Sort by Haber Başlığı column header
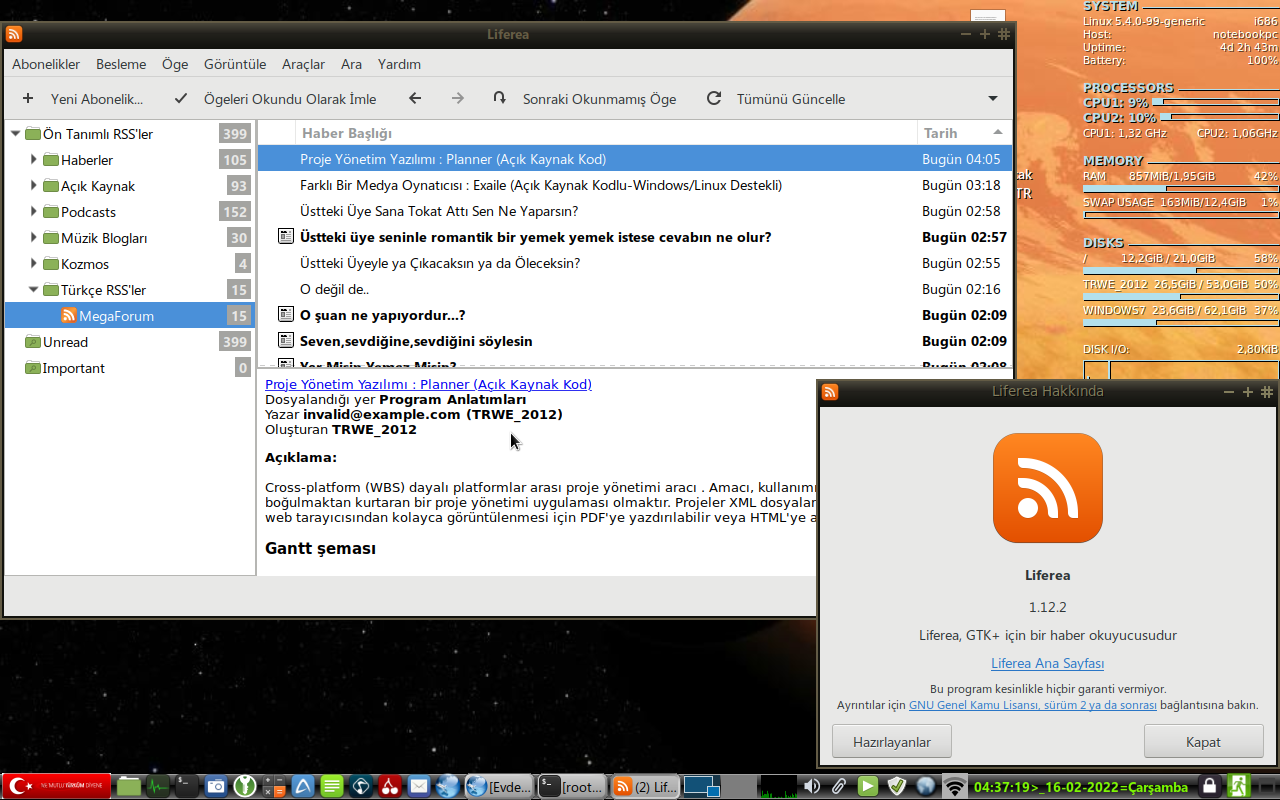The height and width of the screenshot is (800, 1280). coord(607,133)
